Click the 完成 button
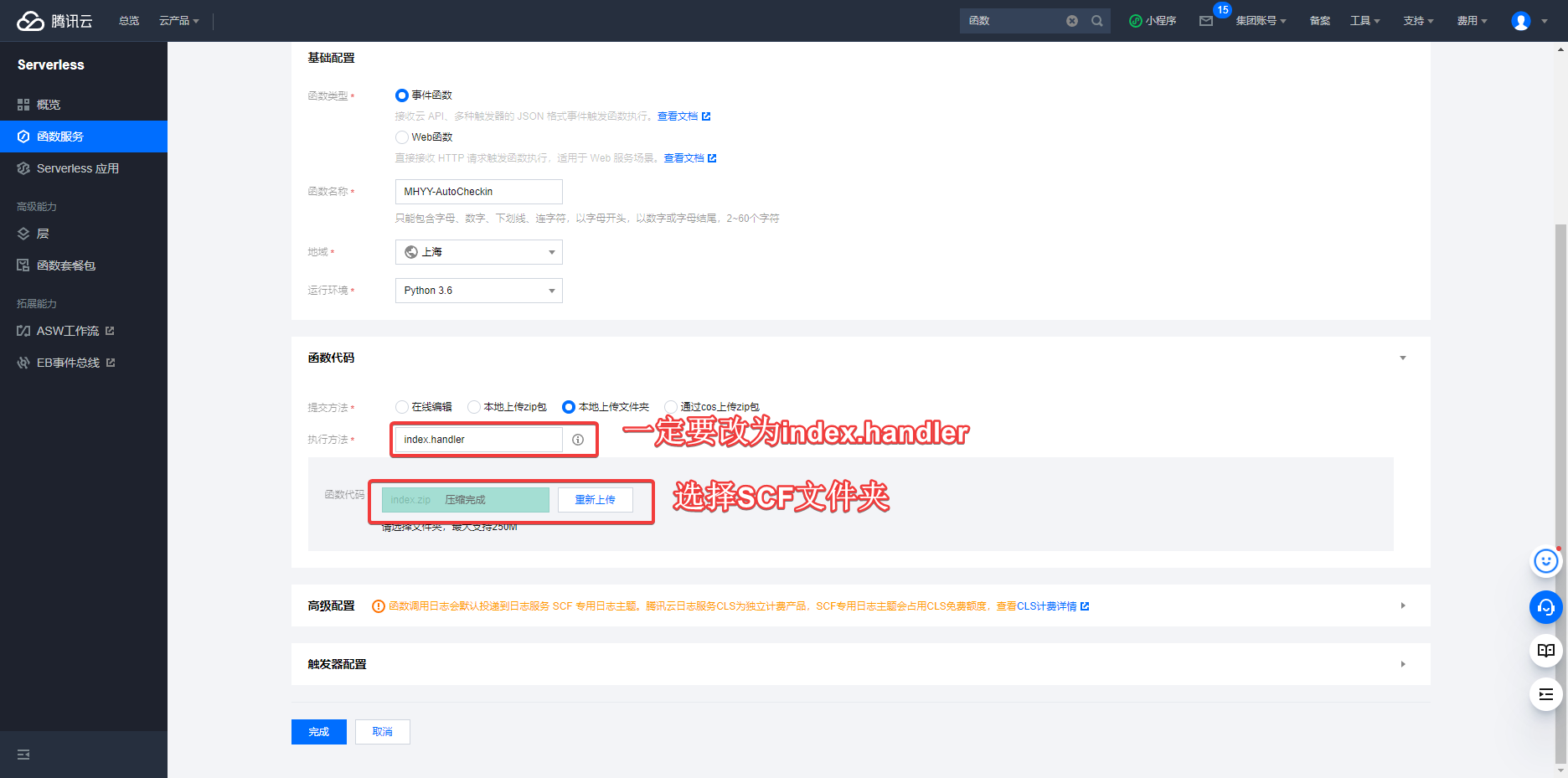 coord(318,732)
